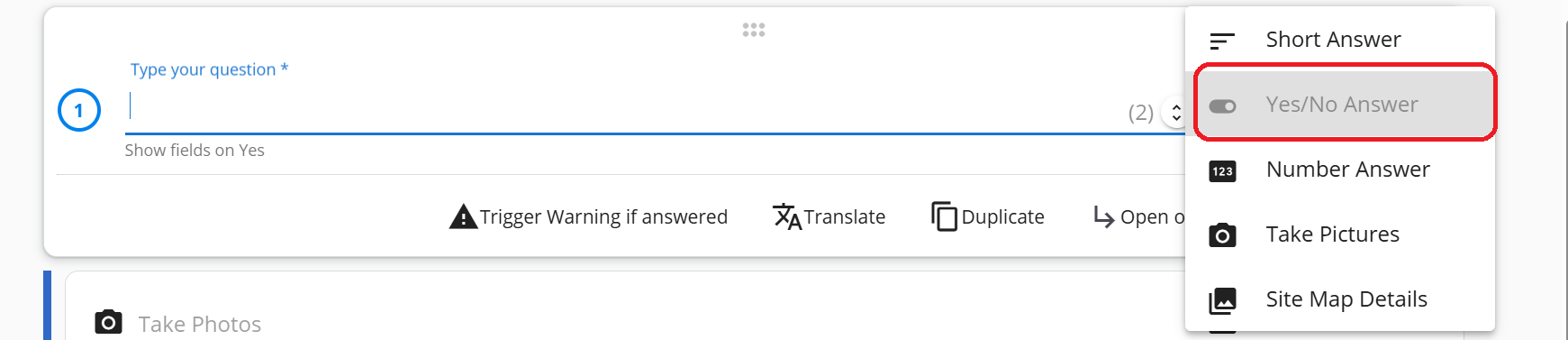Click the Take Photos camera icon

click(x=108, y=322)
